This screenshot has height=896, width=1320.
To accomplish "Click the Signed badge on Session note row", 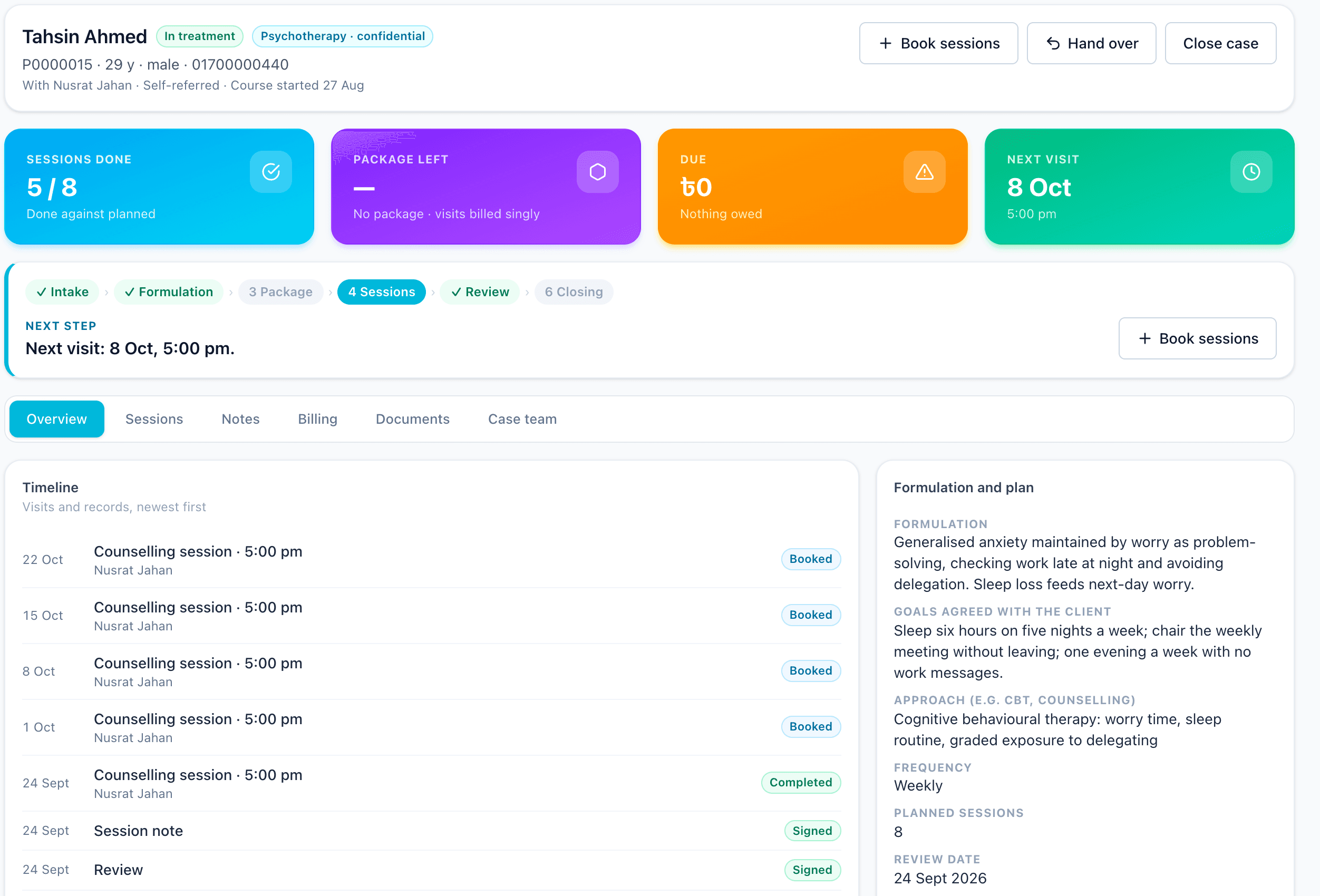I will point(812,831).
